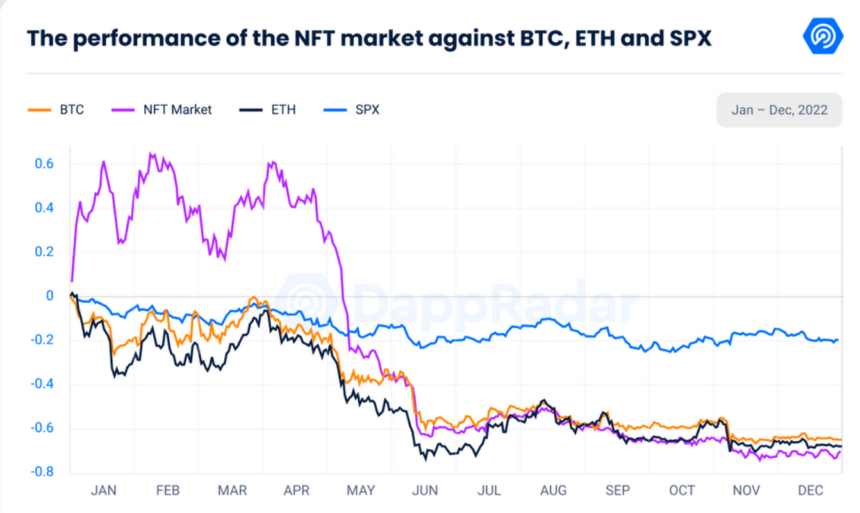Click the MAY month axis label
860x513 pixels.
tap(361, 490)
